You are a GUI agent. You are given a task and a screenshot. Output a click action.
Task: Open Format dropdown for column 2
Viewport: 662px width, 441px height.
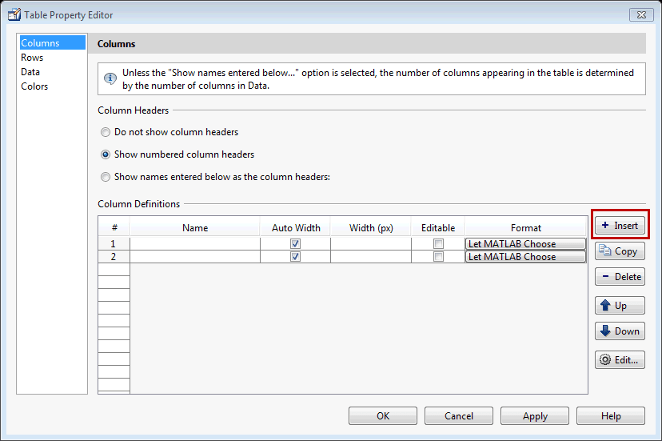[x=525, y=257]
